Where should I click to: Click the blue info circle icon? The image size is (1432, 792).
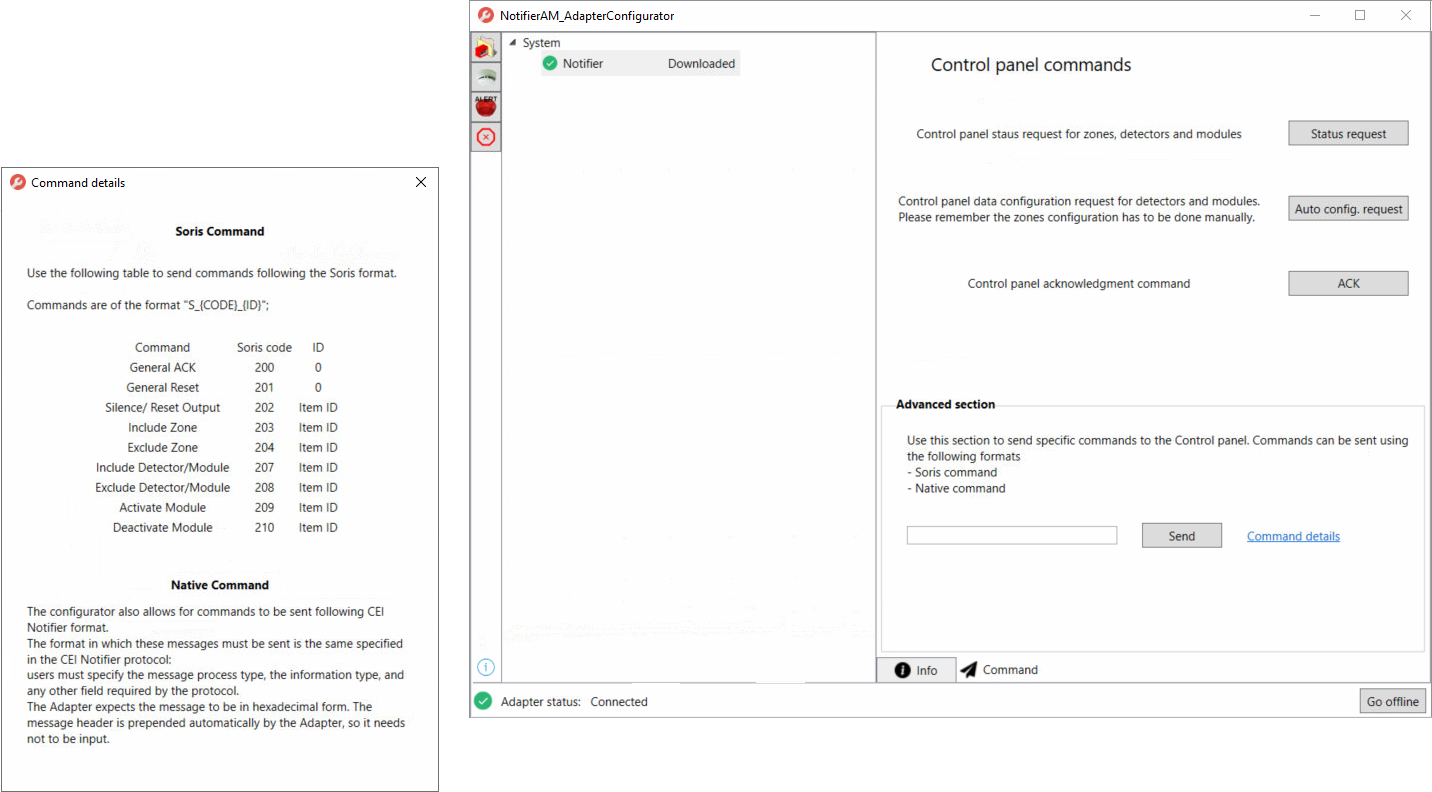pyautogui.click(x=486, y=667)
